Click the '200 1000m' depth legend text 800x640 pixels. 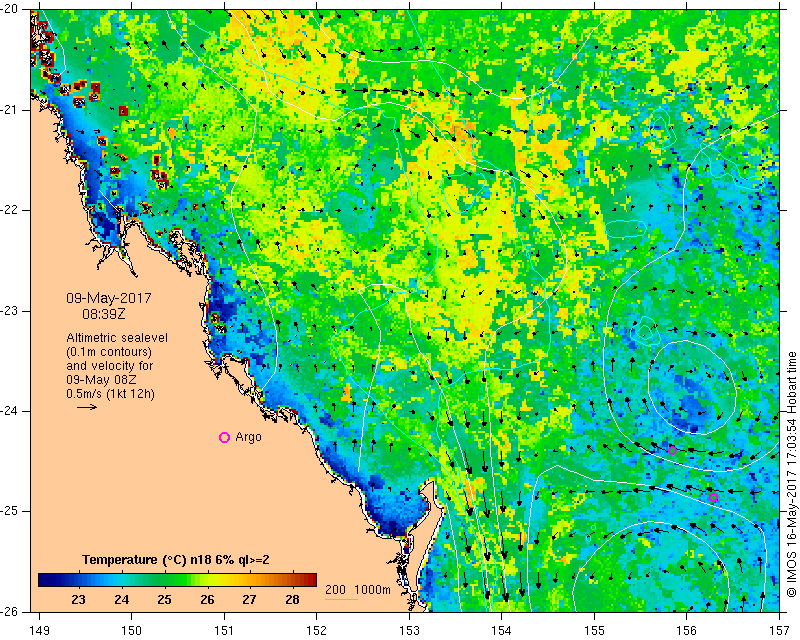358,589
